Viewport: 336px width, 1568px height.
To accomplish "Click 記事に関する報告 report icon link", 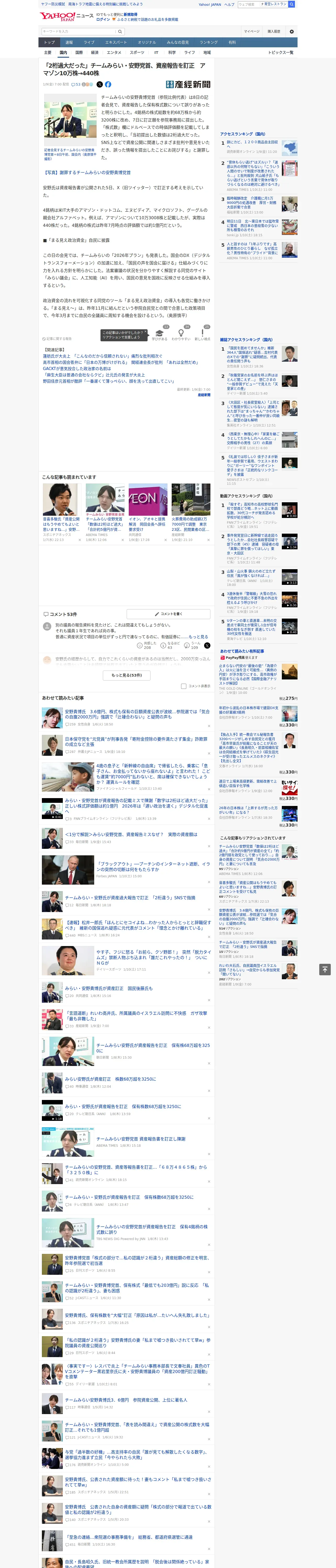I will 57,338.
